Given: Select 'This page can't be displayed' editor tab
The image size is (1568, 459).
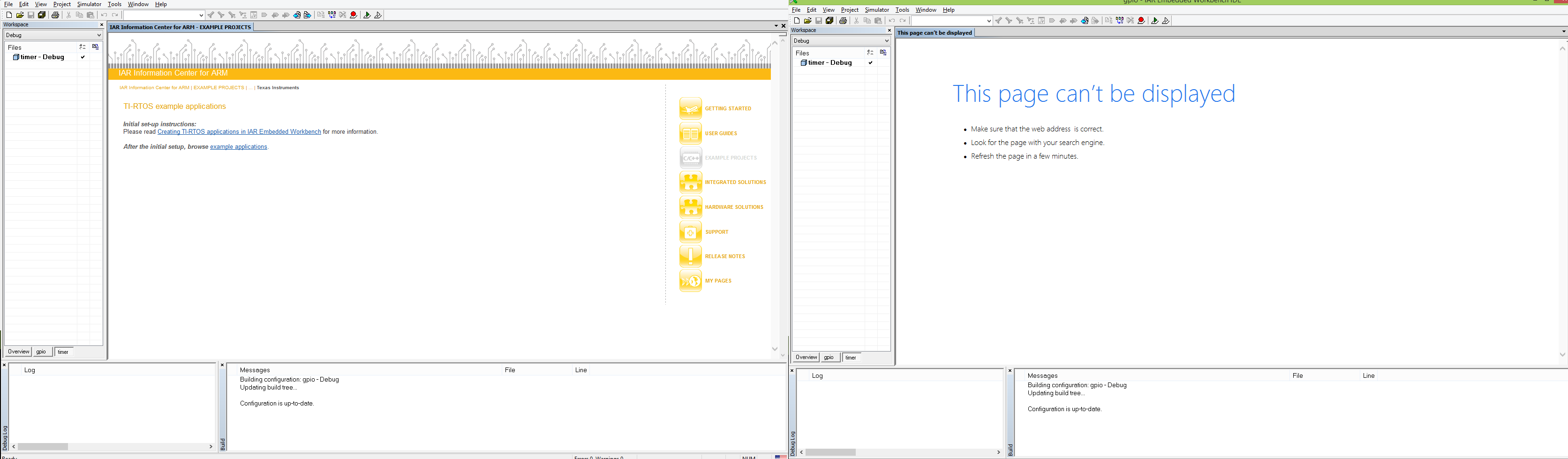Looking at the screenshot, I should pos(935,33).
